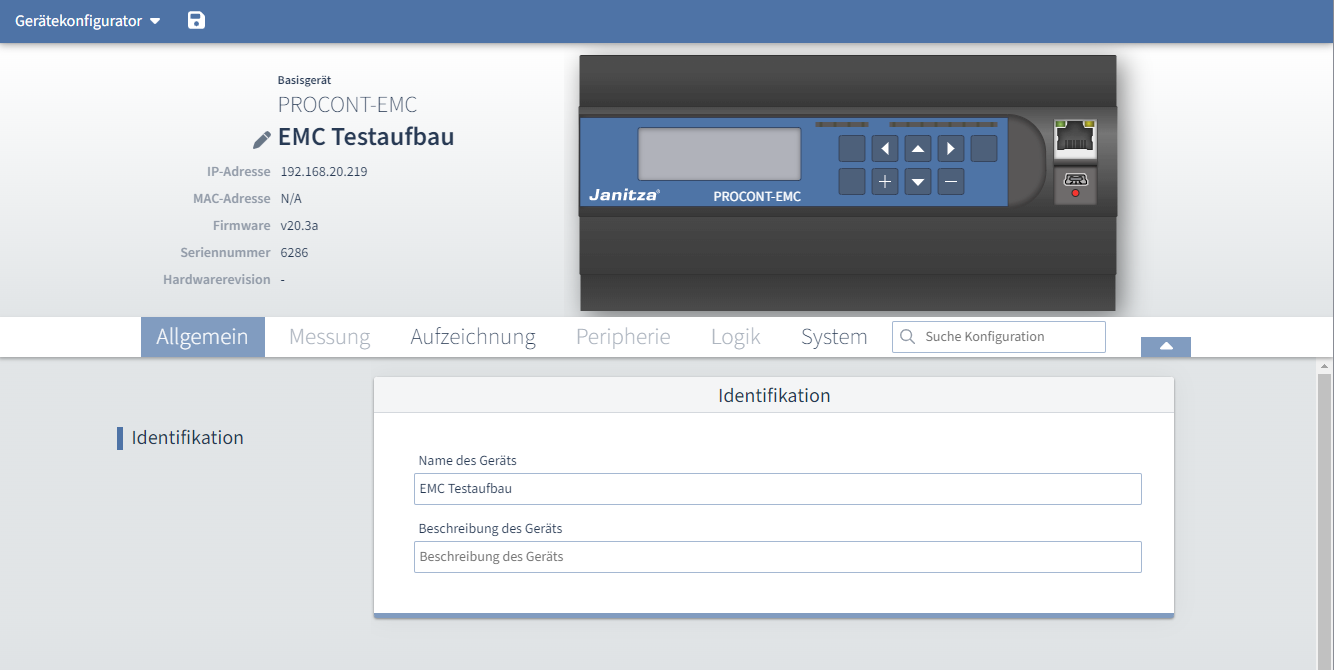This screenshot has width=1334, height=670.
Task: Click the magnifier icon in search field
Action: 908,337
